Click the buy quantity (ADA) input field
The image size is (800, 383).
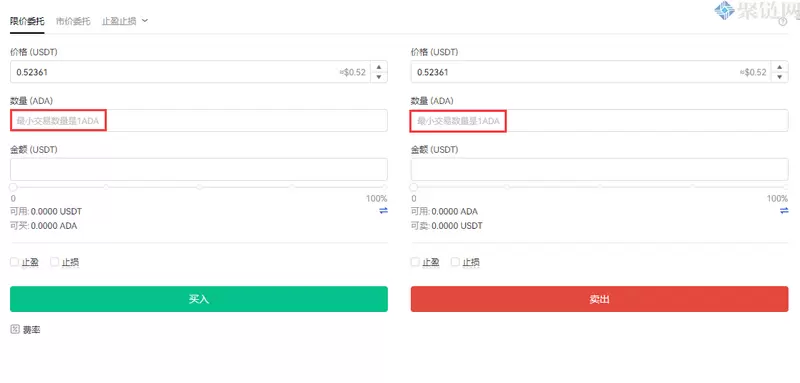pos(199,121)
